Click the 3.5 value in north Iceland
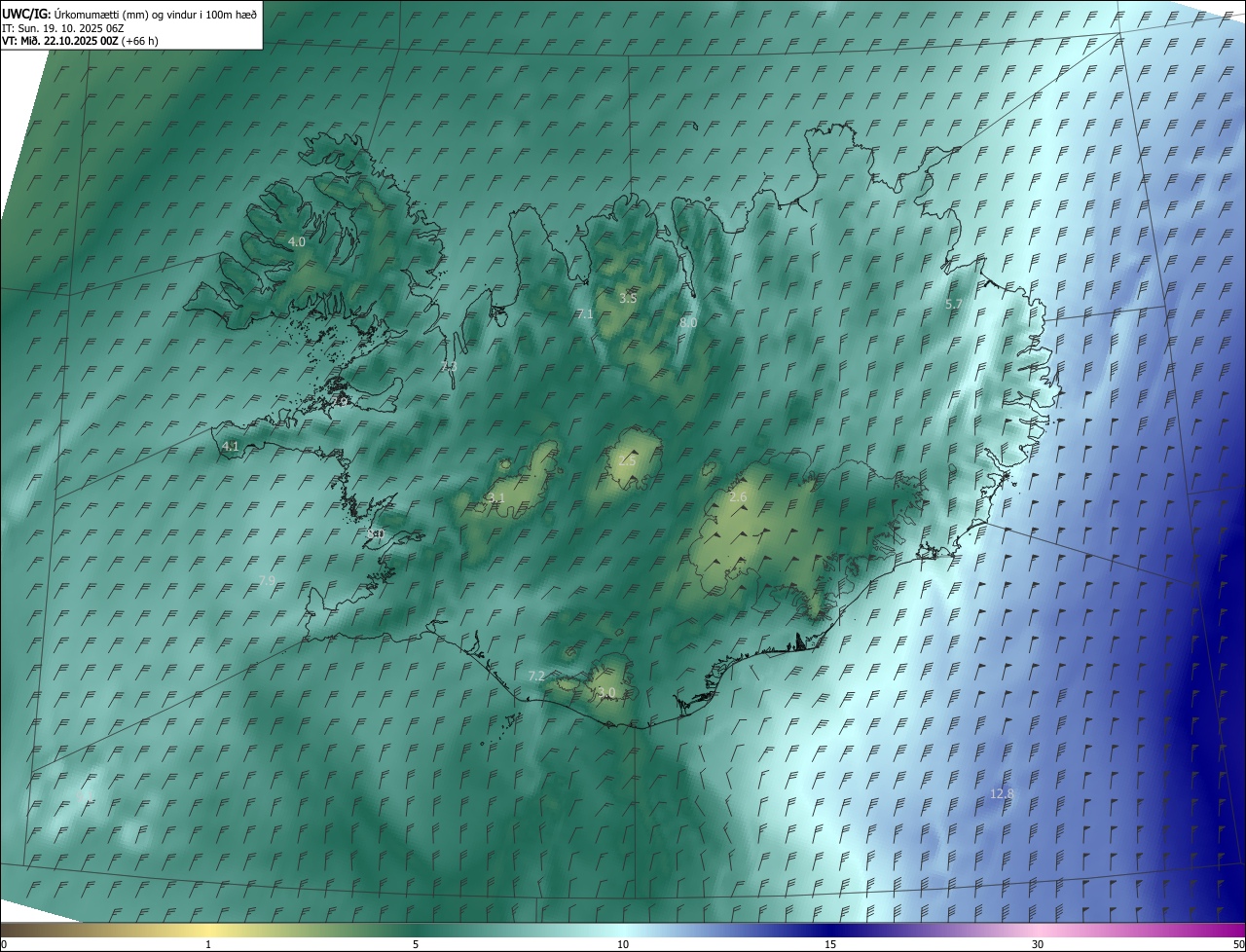The image size is (1246, 952). [x=628, y=298]
